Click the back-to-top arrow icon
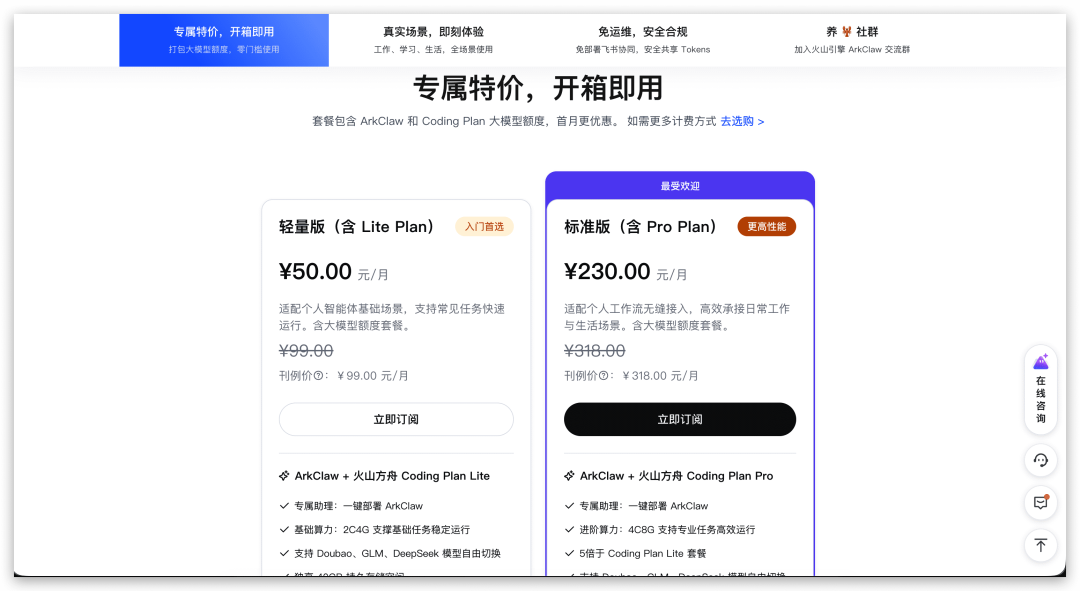 (x=1041, y=545)
